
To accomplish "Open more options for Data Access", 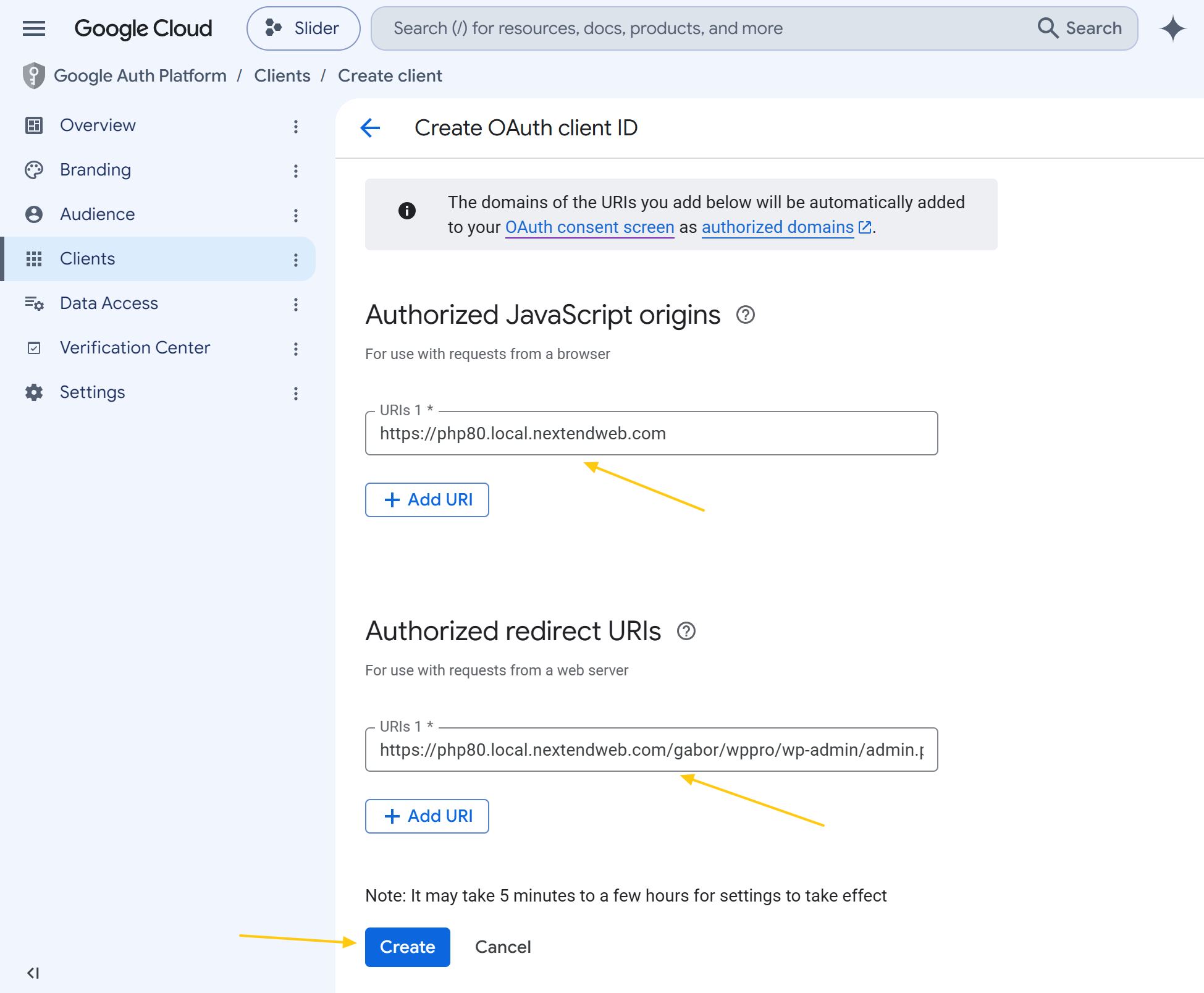I will click(296, 305).
